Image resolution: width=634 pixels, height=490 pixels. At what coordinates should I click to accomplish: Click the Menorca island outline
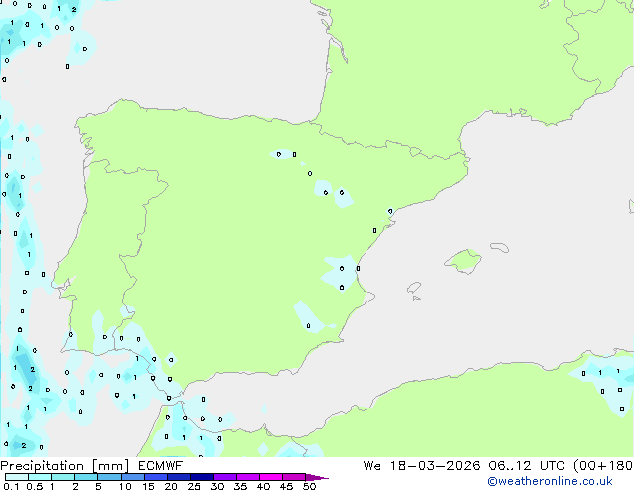pyautogui.click(x=499, y=247)
